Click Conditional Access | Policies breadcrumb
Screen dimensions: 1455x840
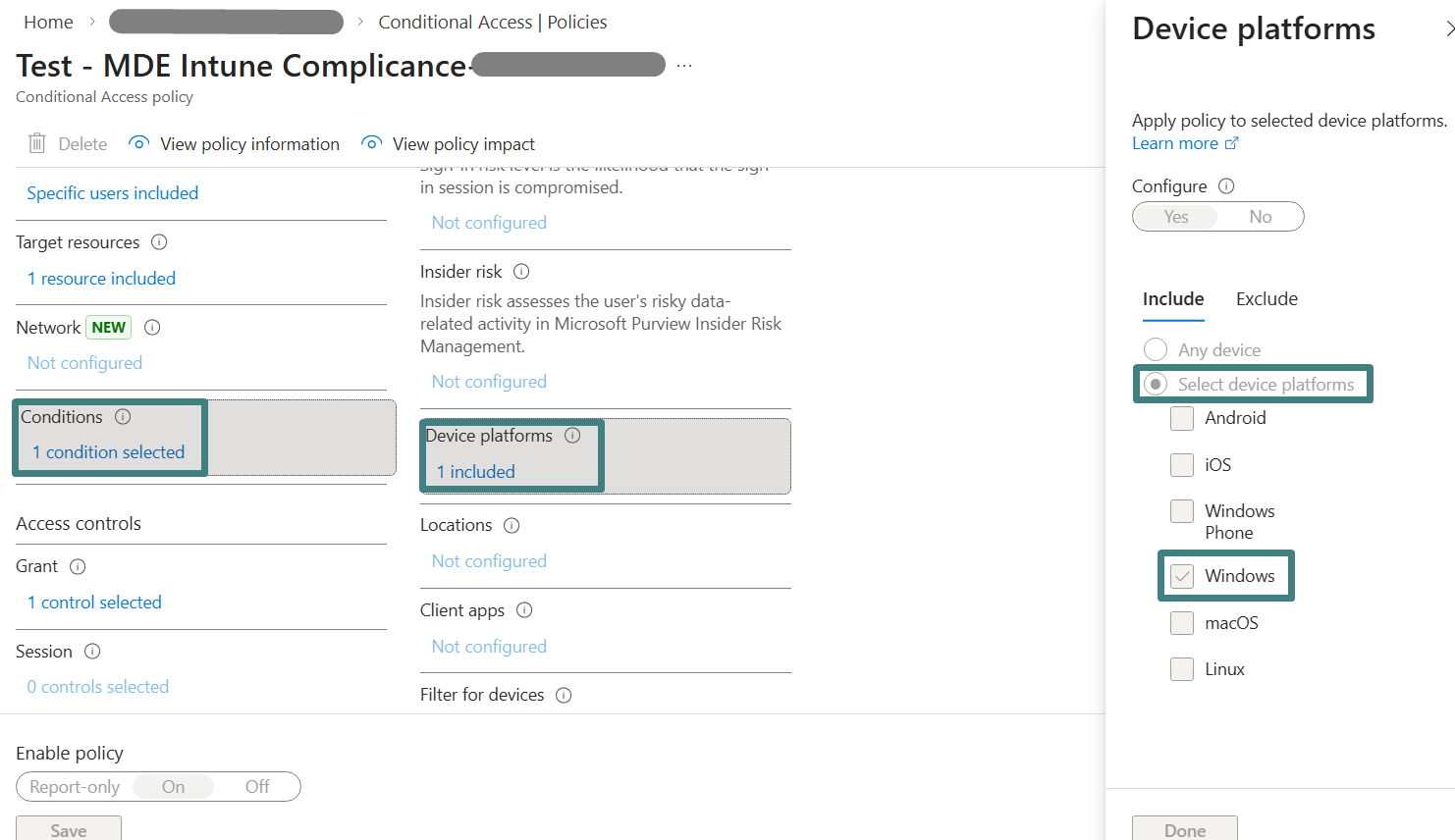[x=492, y=22]
